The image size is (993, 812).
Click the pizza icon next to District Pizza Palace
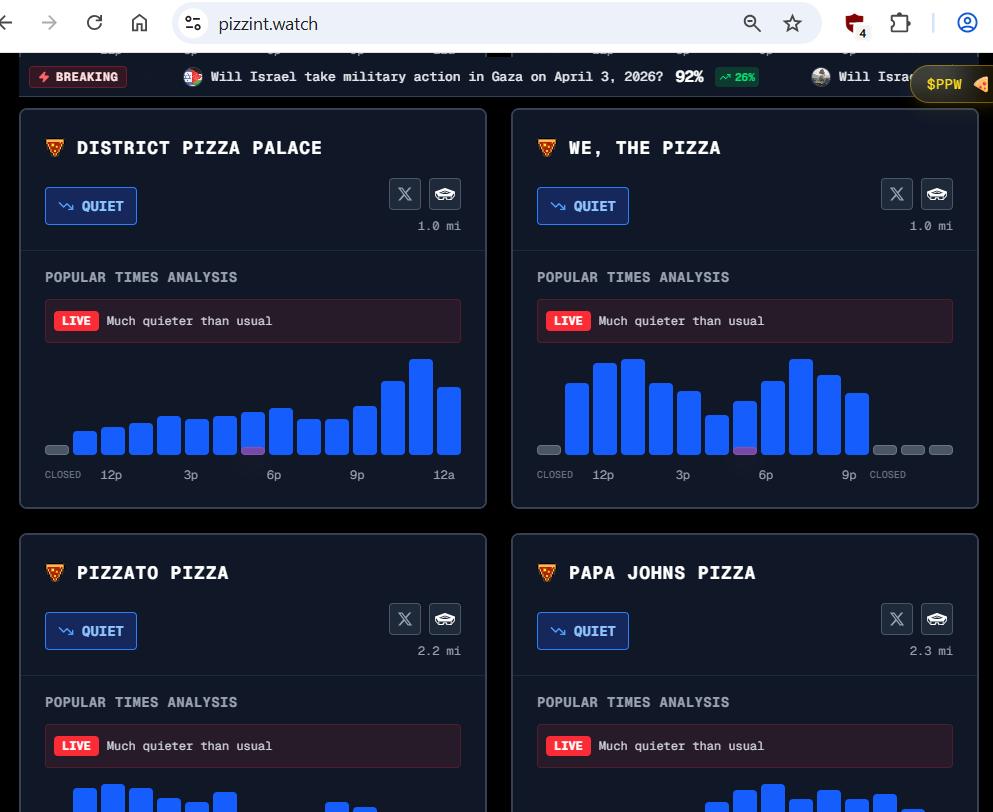click(x=55, y=148)
